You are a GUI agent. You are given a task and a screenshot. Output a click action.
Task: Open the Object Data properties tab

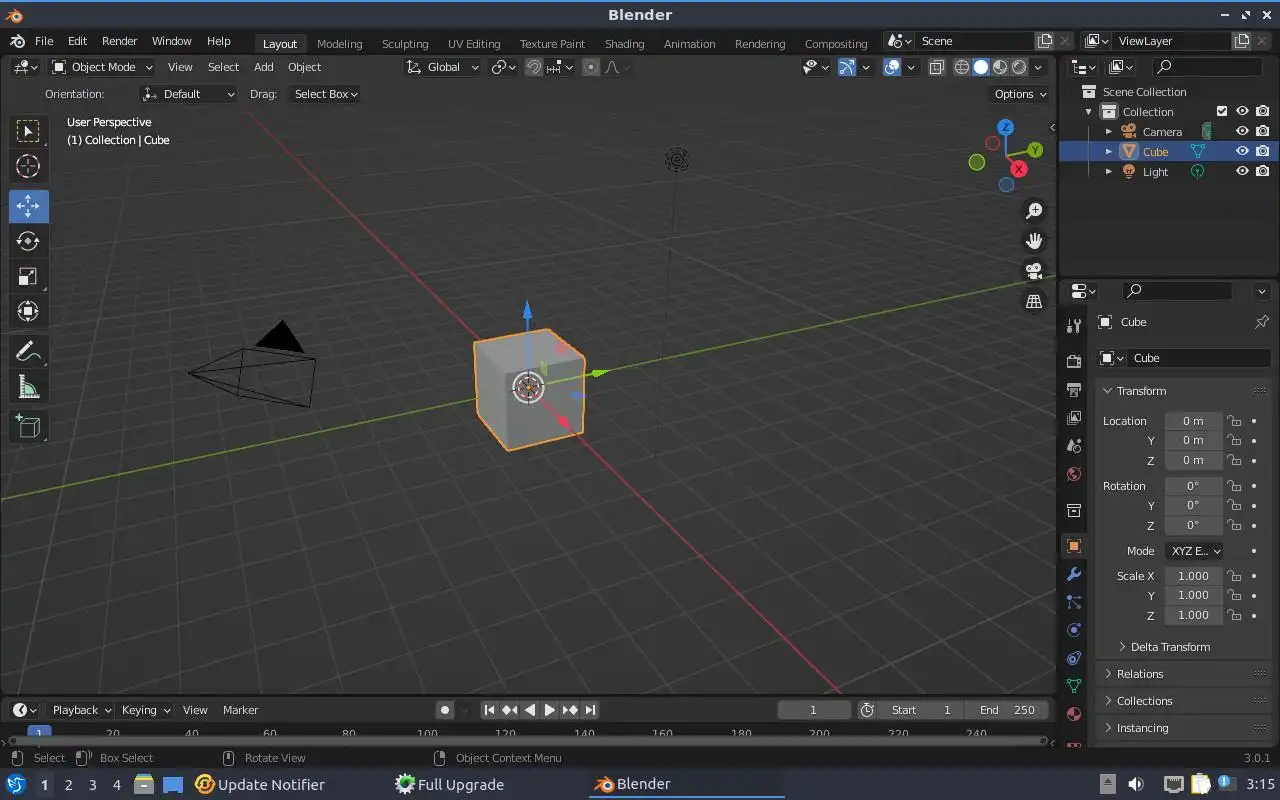point(1074,686)
